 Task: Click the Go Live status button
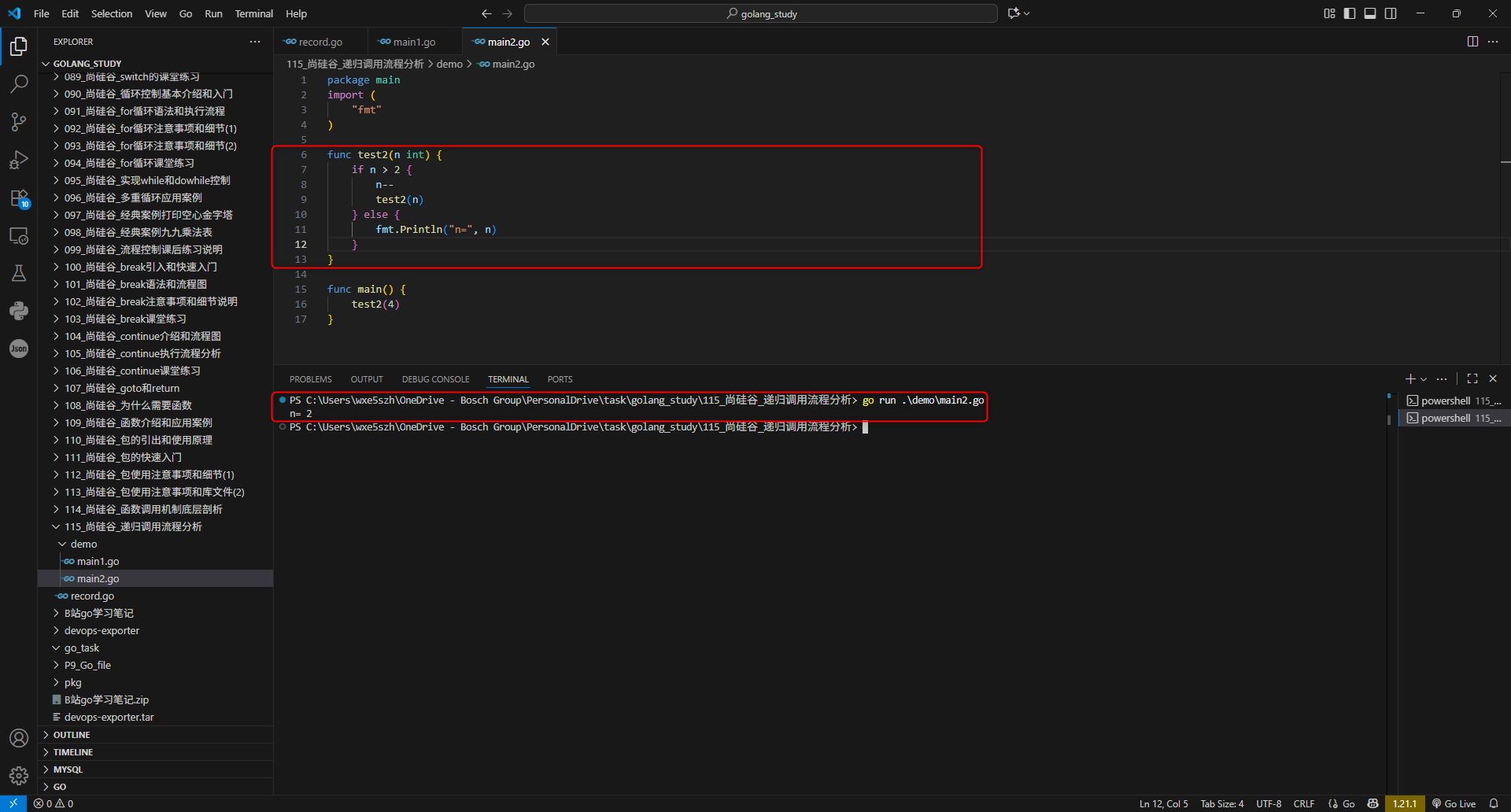(x=1454, y=803)
